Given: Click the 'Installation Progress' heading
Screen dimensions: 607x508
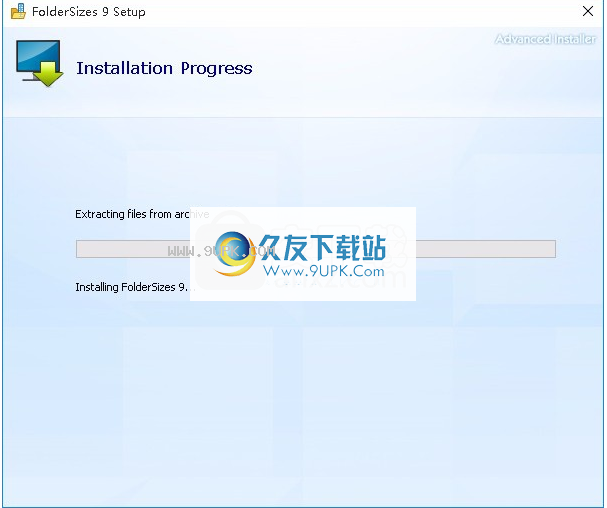Looking at the screenshot, I should [164, 69].
